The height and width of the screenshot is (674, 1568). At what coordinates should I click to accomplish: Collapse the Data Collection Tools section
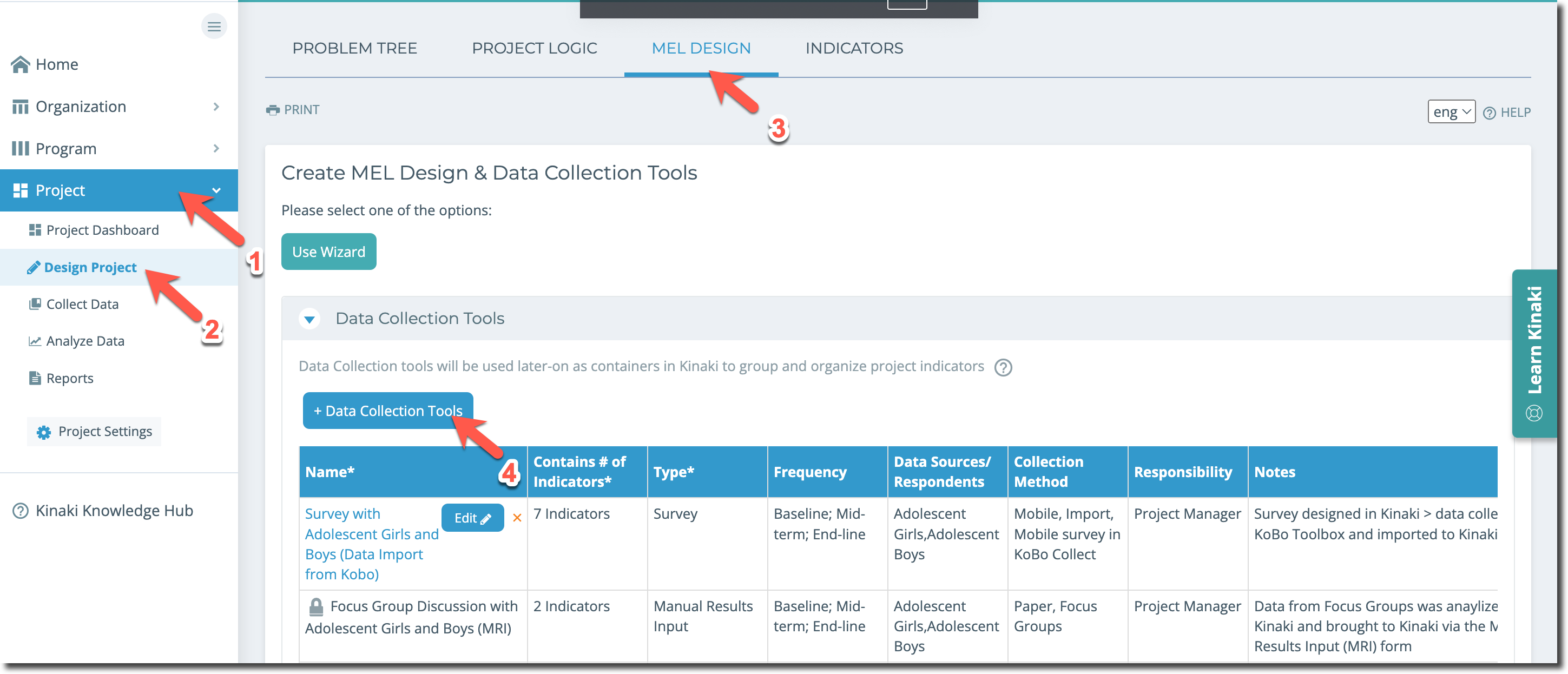[x=309, y=319]
